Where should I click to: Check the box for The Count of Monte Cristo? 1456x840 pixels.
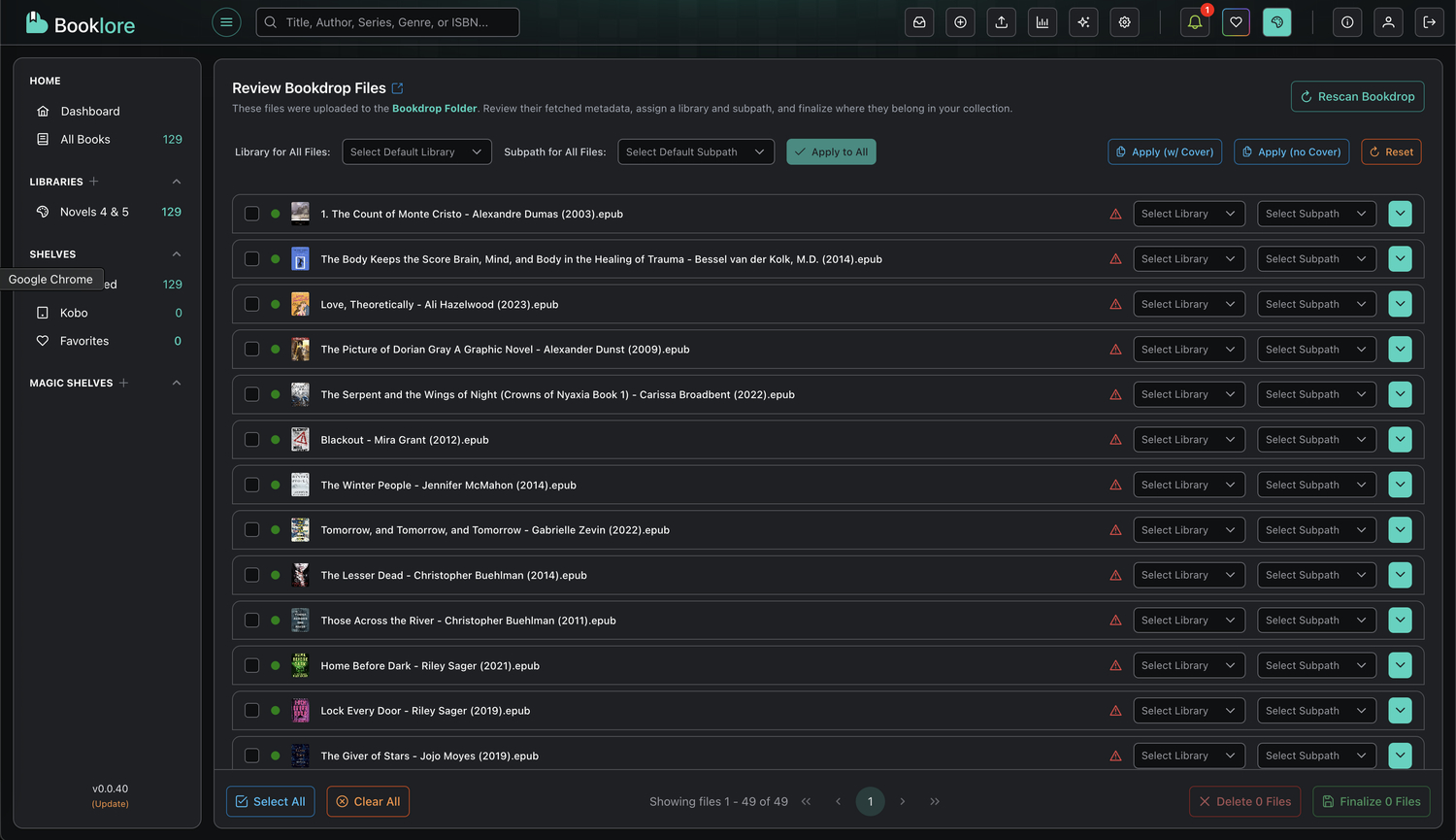[x=252, y=214]
